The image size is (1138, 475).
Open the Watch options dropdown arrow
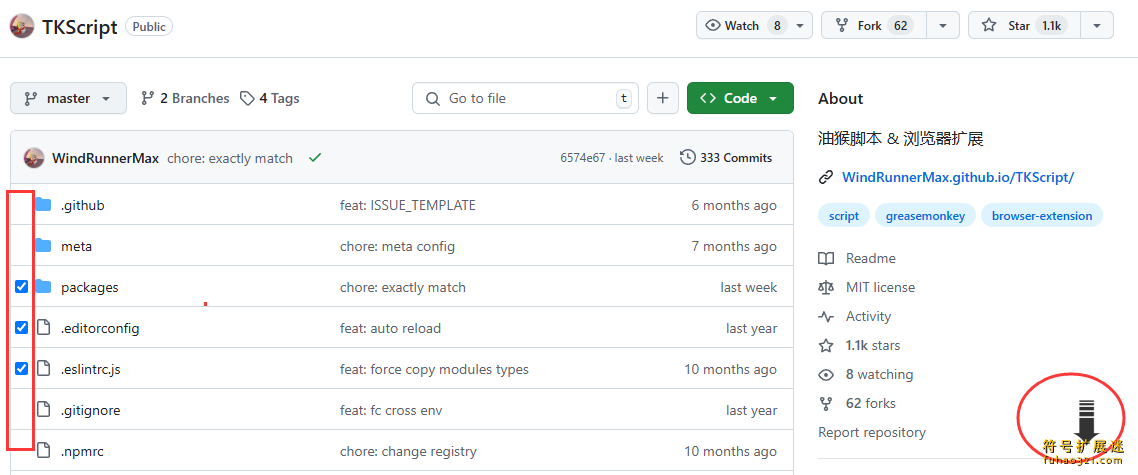tap(800, 25)
